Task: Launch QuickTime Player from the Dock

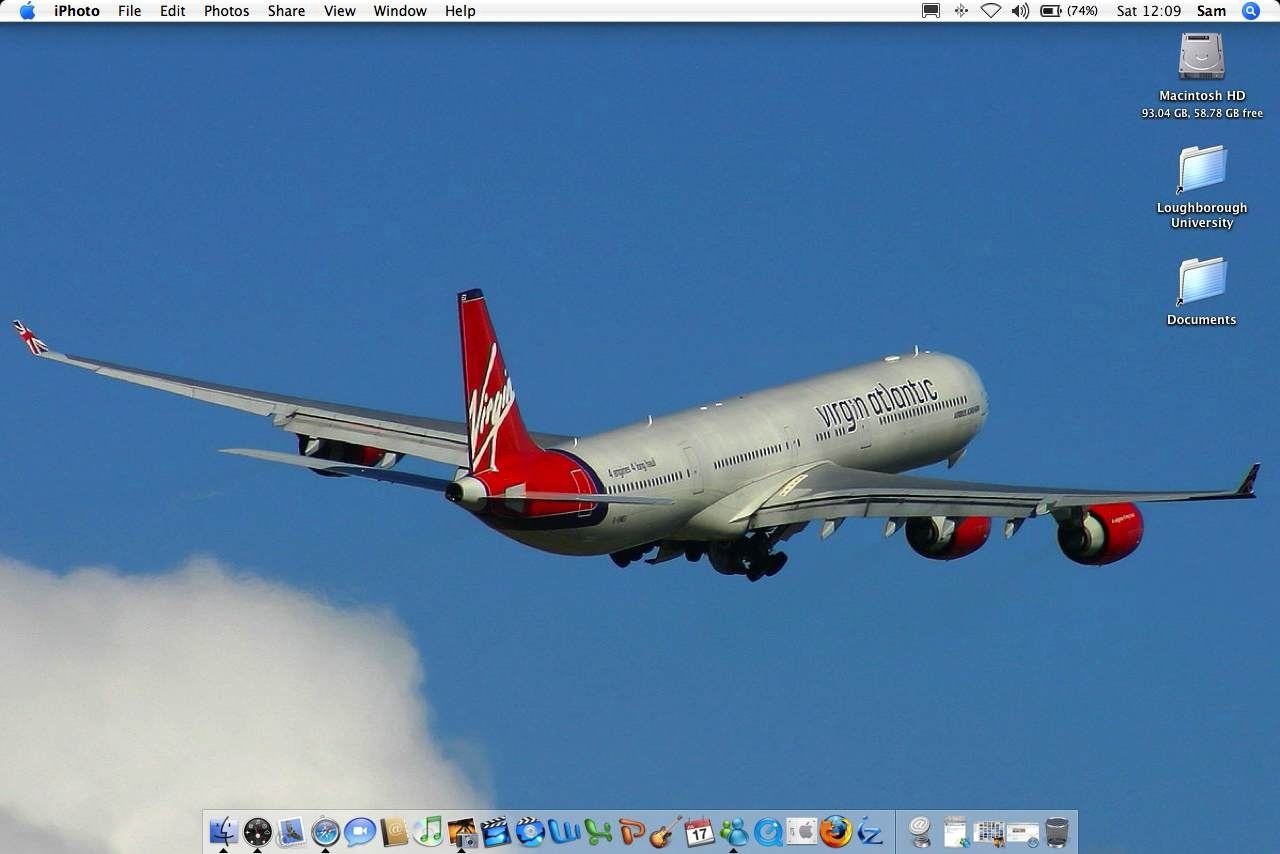Action: pyautogui.click(x=768, y=831)
